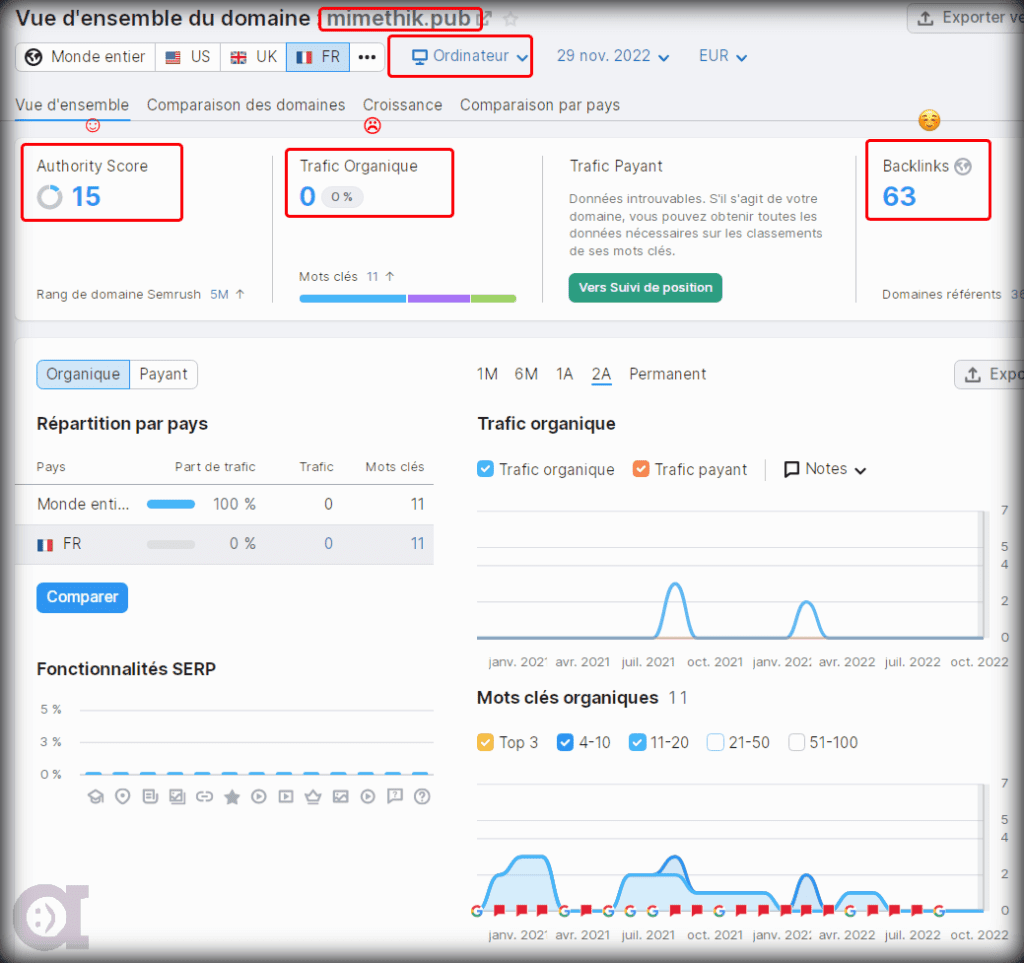Uncheck the Trafic organique checkbox
1024x963 pixels.
pos(486,469)
